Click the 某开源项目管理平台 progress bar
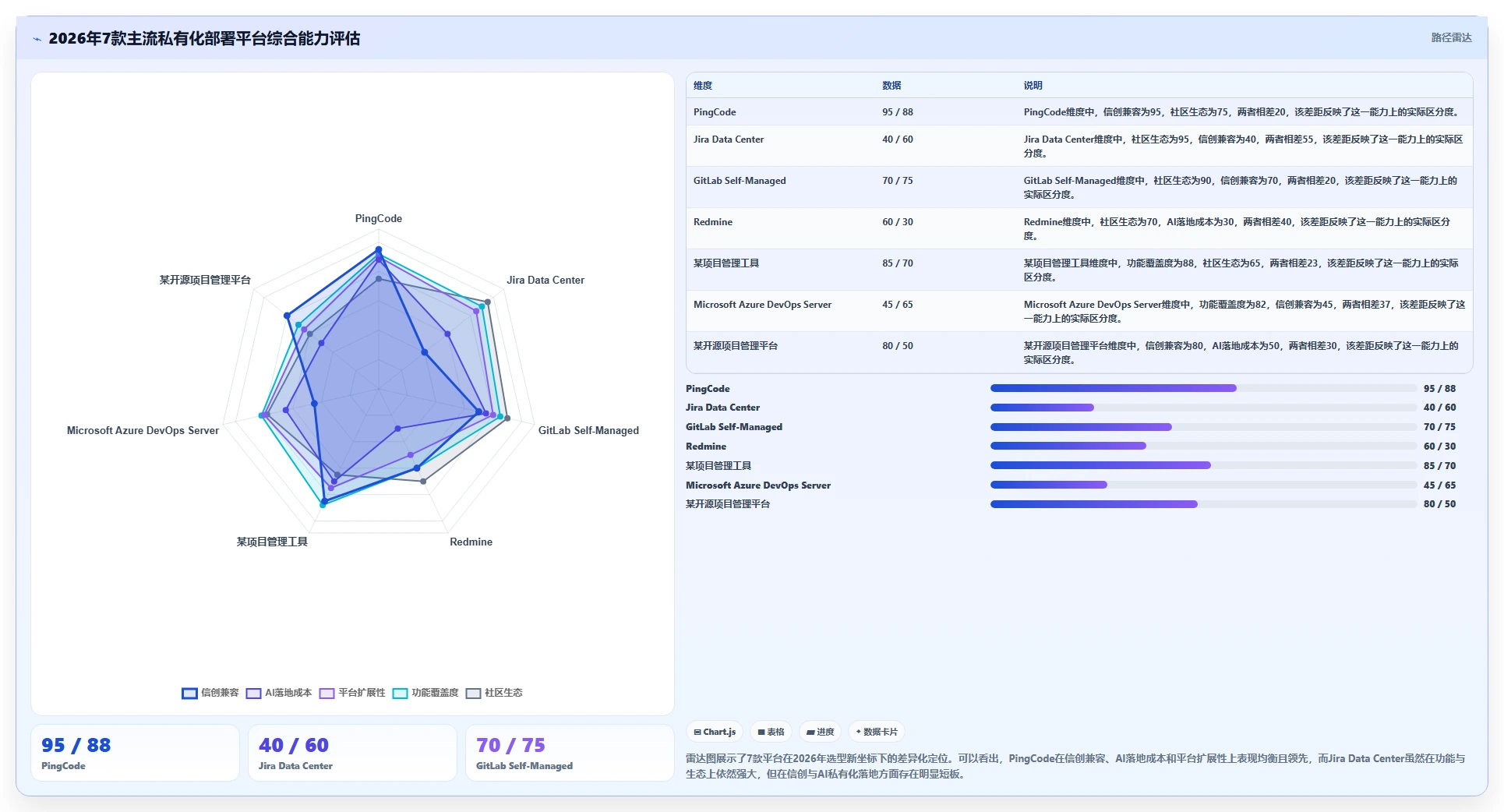The image size is (1504, 812). (x=1203, y=504)
